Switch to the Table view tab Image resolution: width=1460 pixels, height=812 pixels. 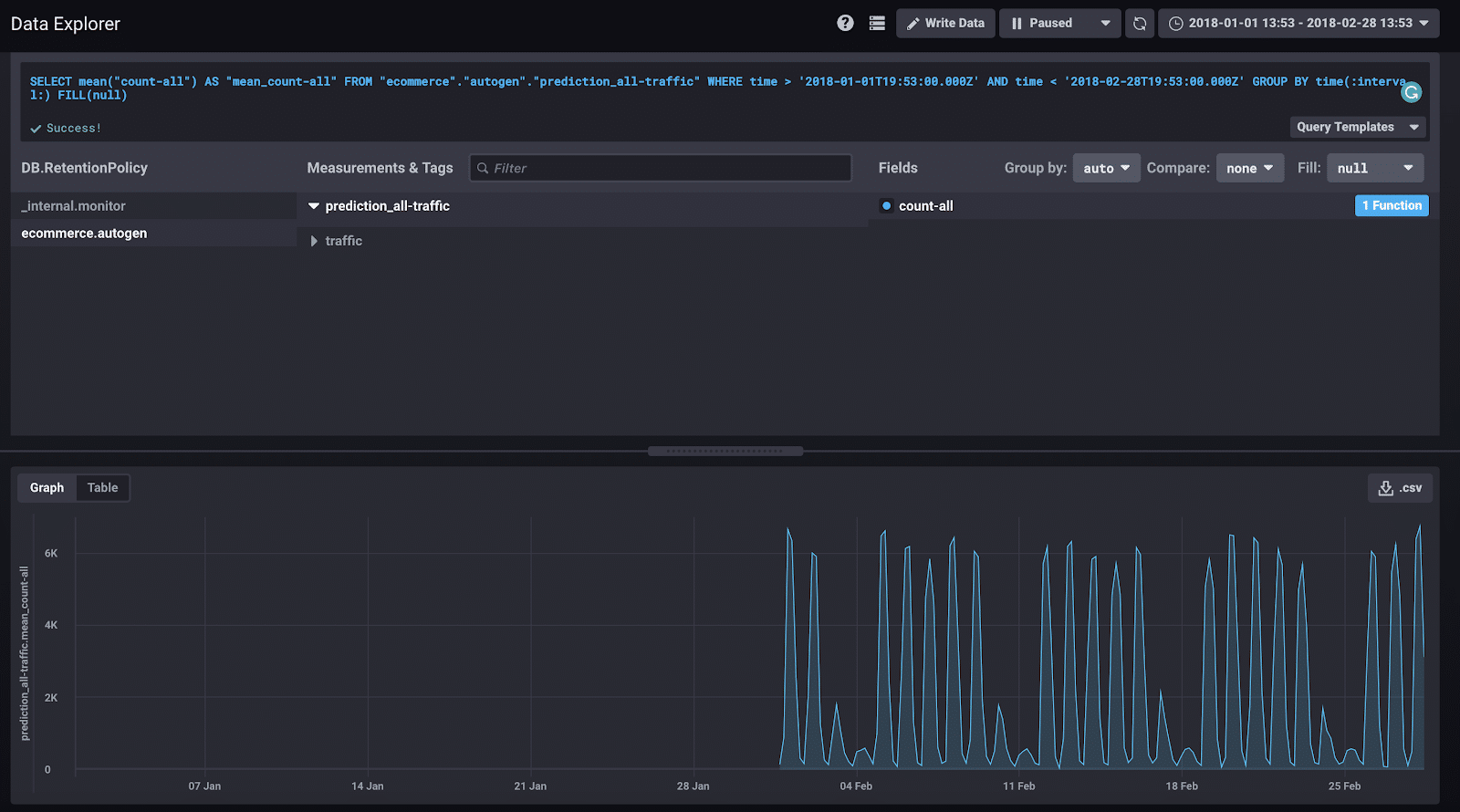[102, 488]
